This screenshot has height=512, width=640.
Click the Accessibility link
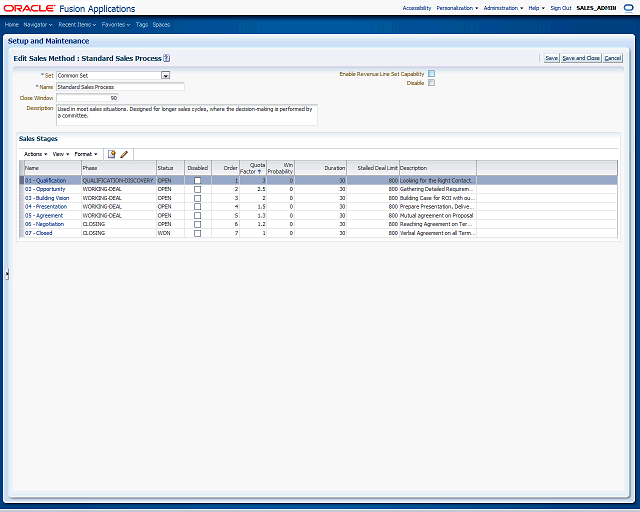tap(417, 8)
